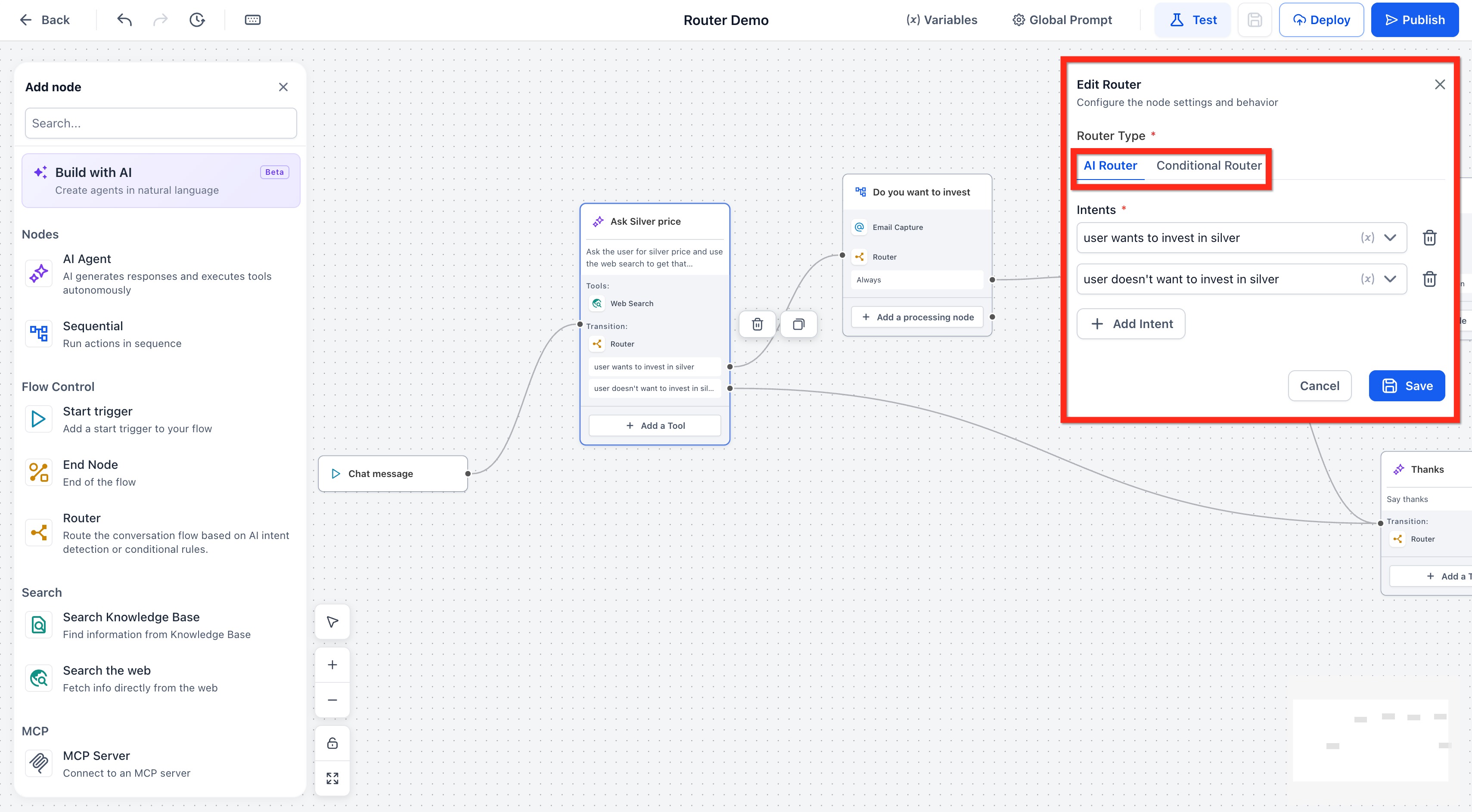Image resolution: width=1472 pixels, height=812 pixels.
Task: Click the duplicate node icon on canvas
Action: pos(798,324)
